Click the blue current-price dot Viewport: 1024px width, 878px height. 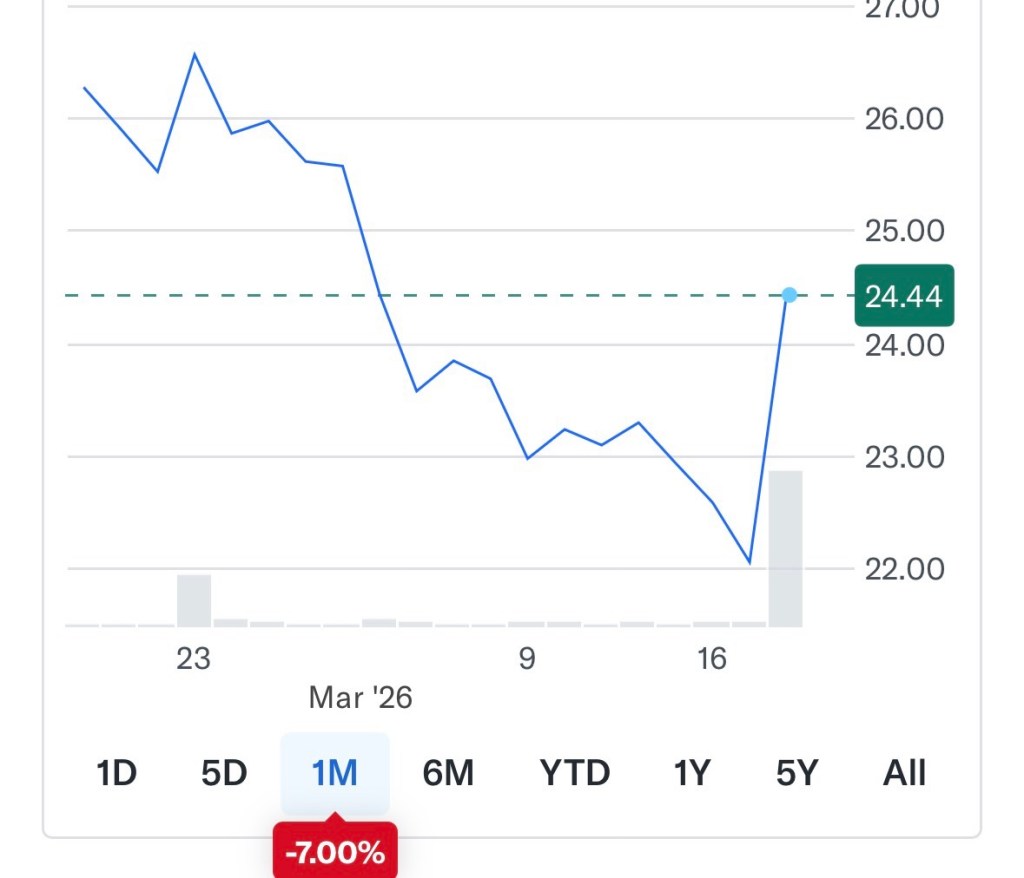[789, 295]
